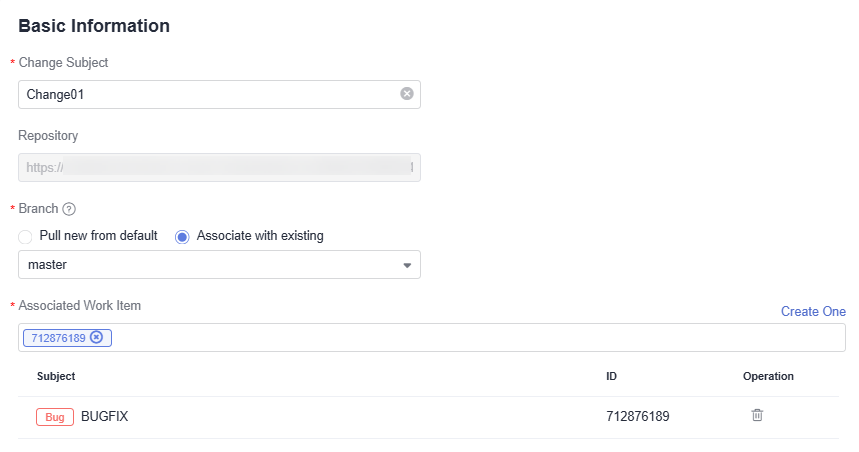Focus the Associated Work Item search box
Screen dimensions: 859x452
pos(470,338)
